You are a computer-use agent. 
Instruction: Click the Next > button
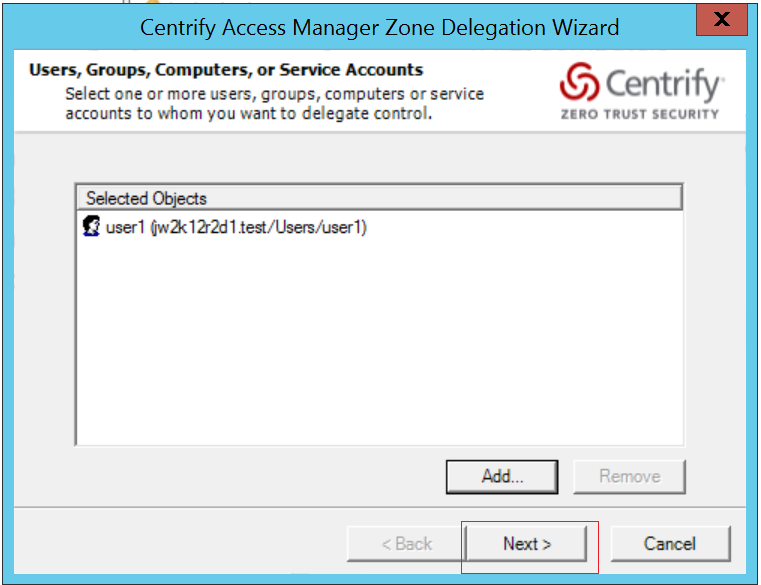[527, 544]
